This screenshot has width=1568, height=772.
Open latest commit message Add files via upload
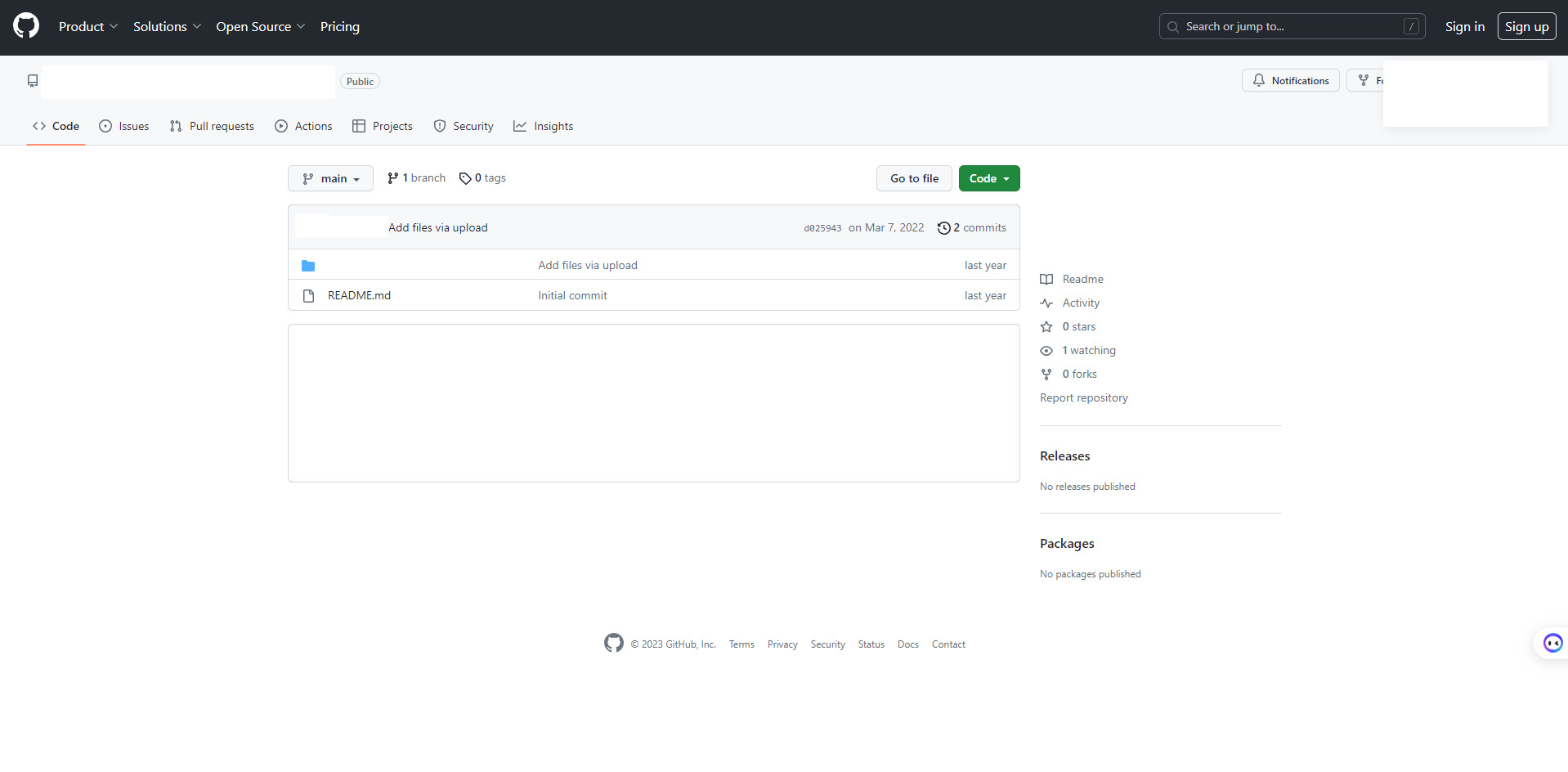click(437, 227)
